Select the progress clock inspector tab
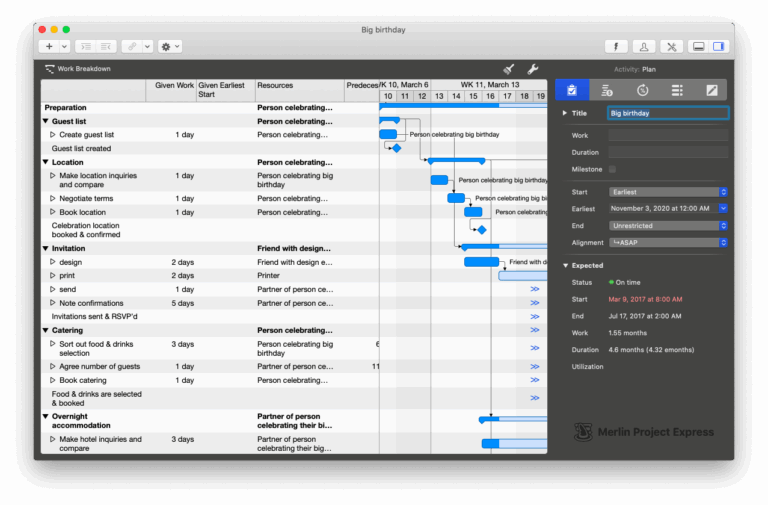 [642, 90]
